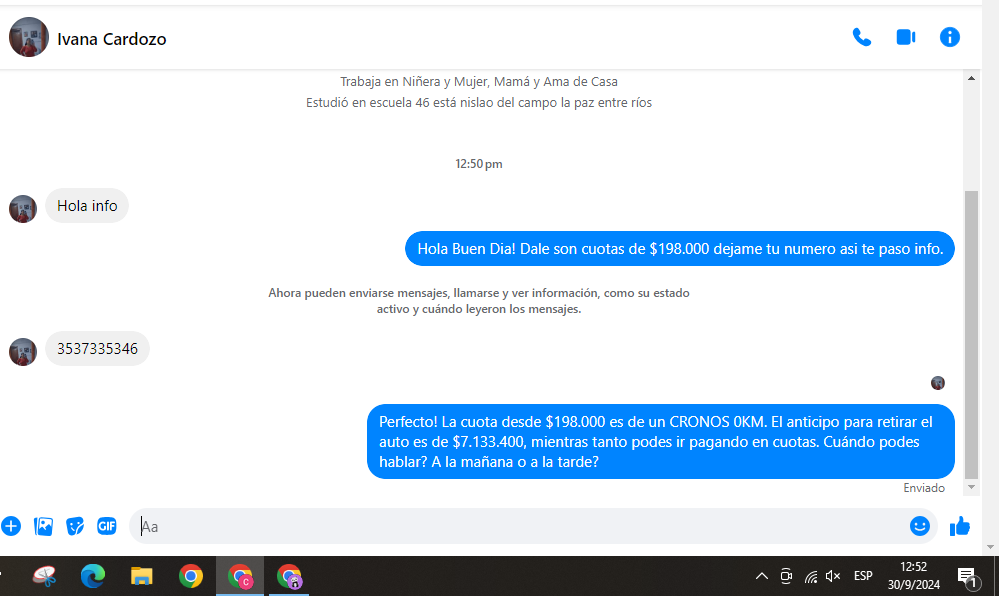Click the 'Enviado' status label
Screen dimensions: 999x596
coord(924,488)
